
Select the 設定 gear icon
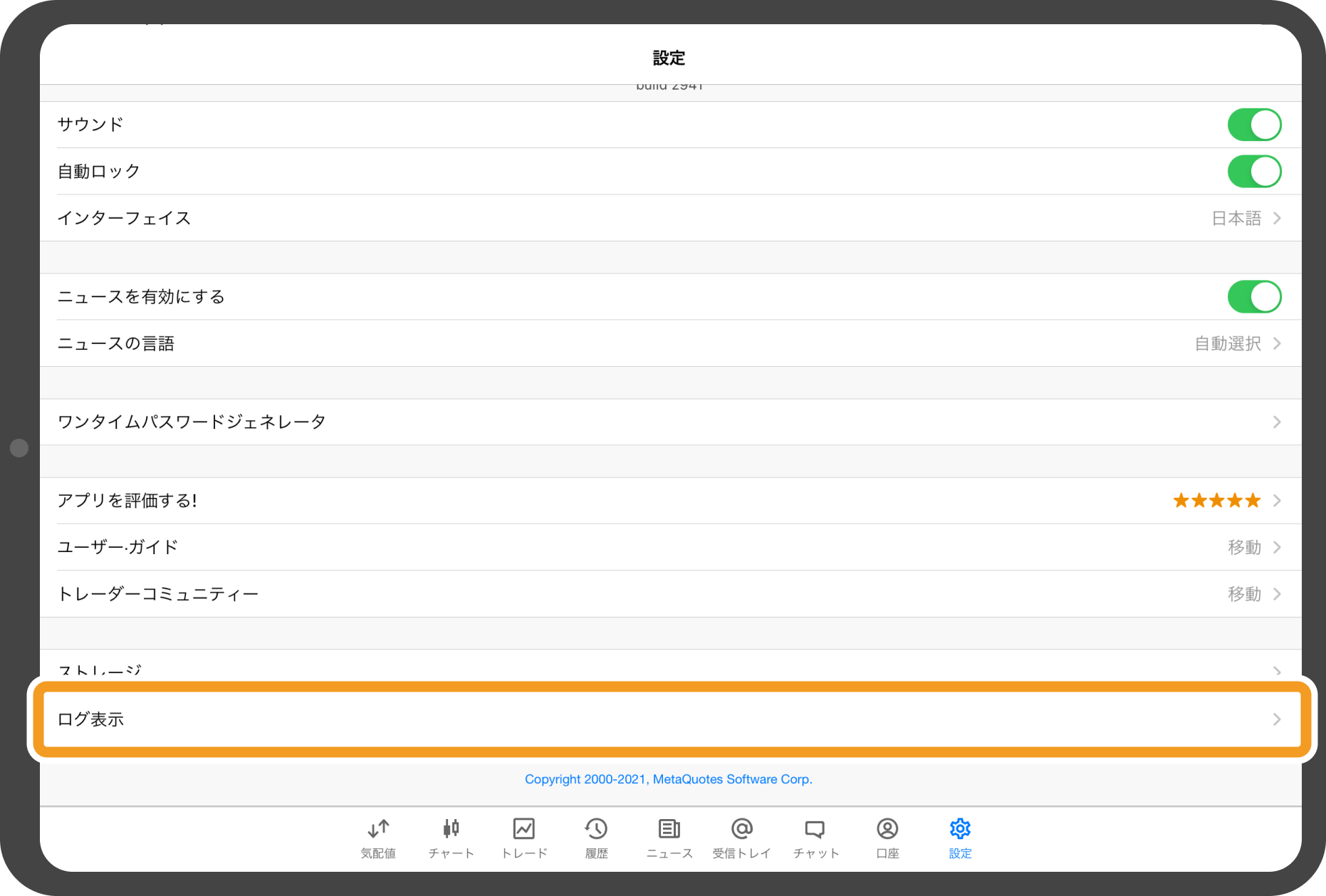point(960,828)
